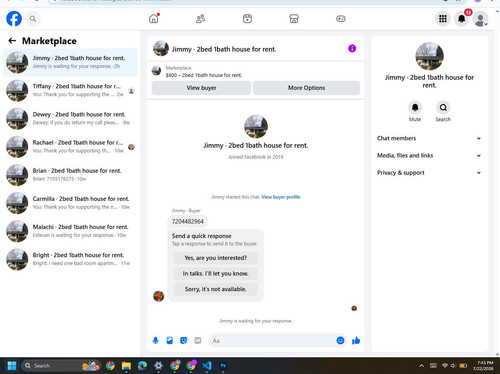Open the Video tab icon
500x374 pixels.
click(247, 19)
